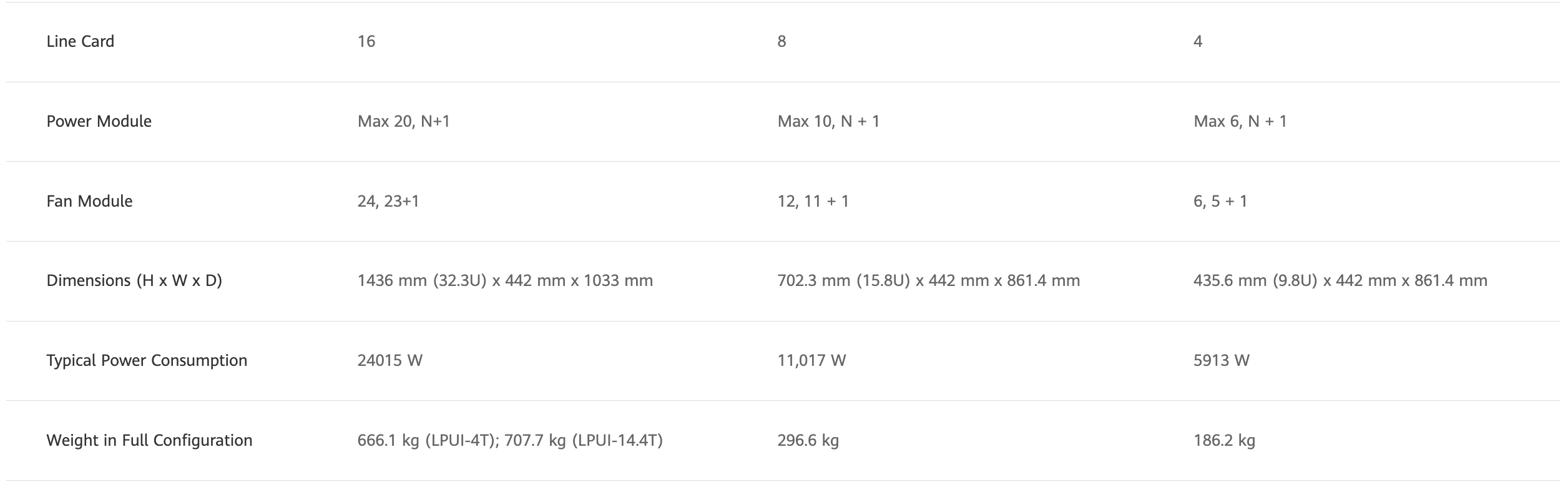This screenshot has height=487, width=1568.
Task: Select the 702.3 mm (15.8U) dimensions cell
Action: (928, 280)
